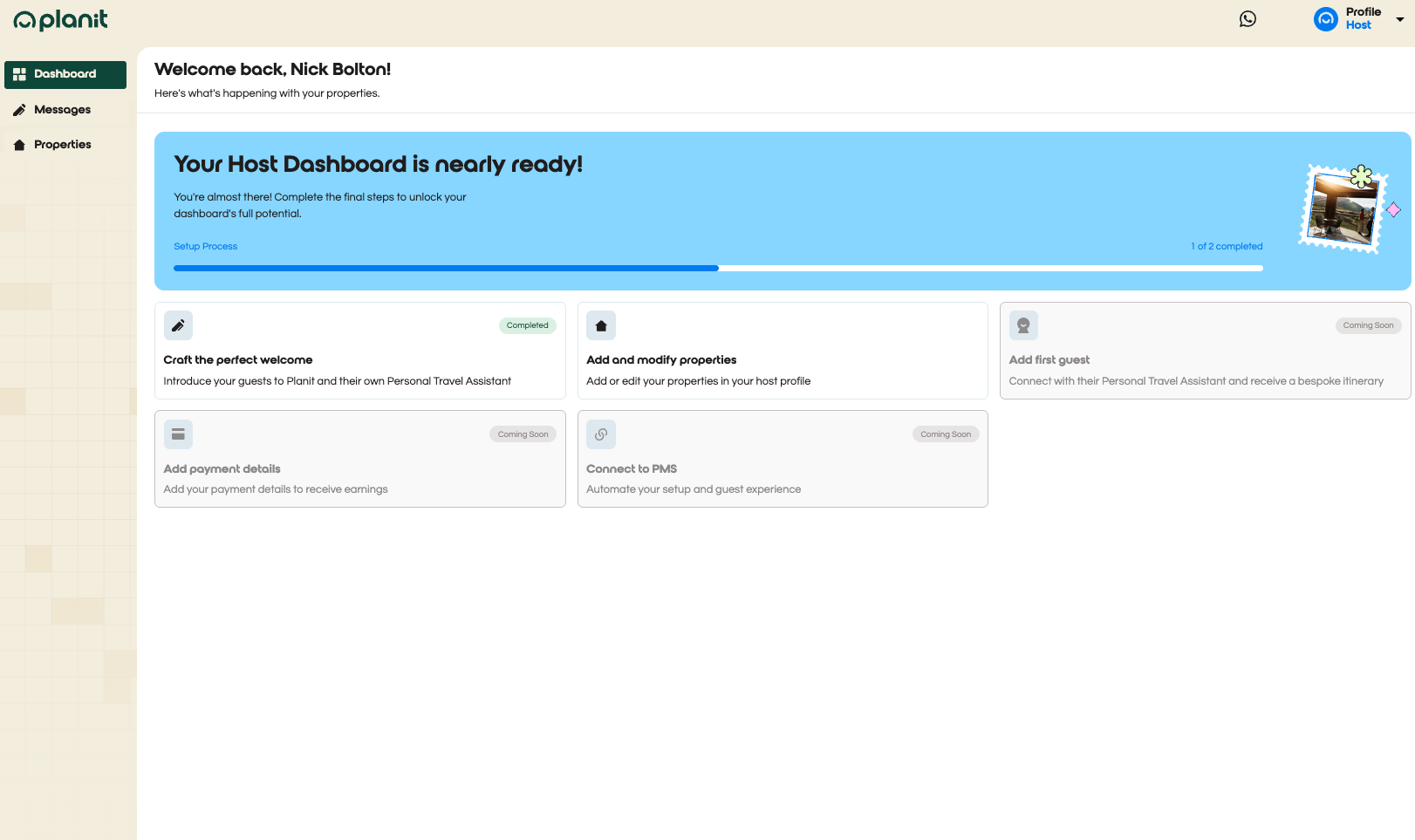Open Add and modify properties card

(x=782, y=359)
